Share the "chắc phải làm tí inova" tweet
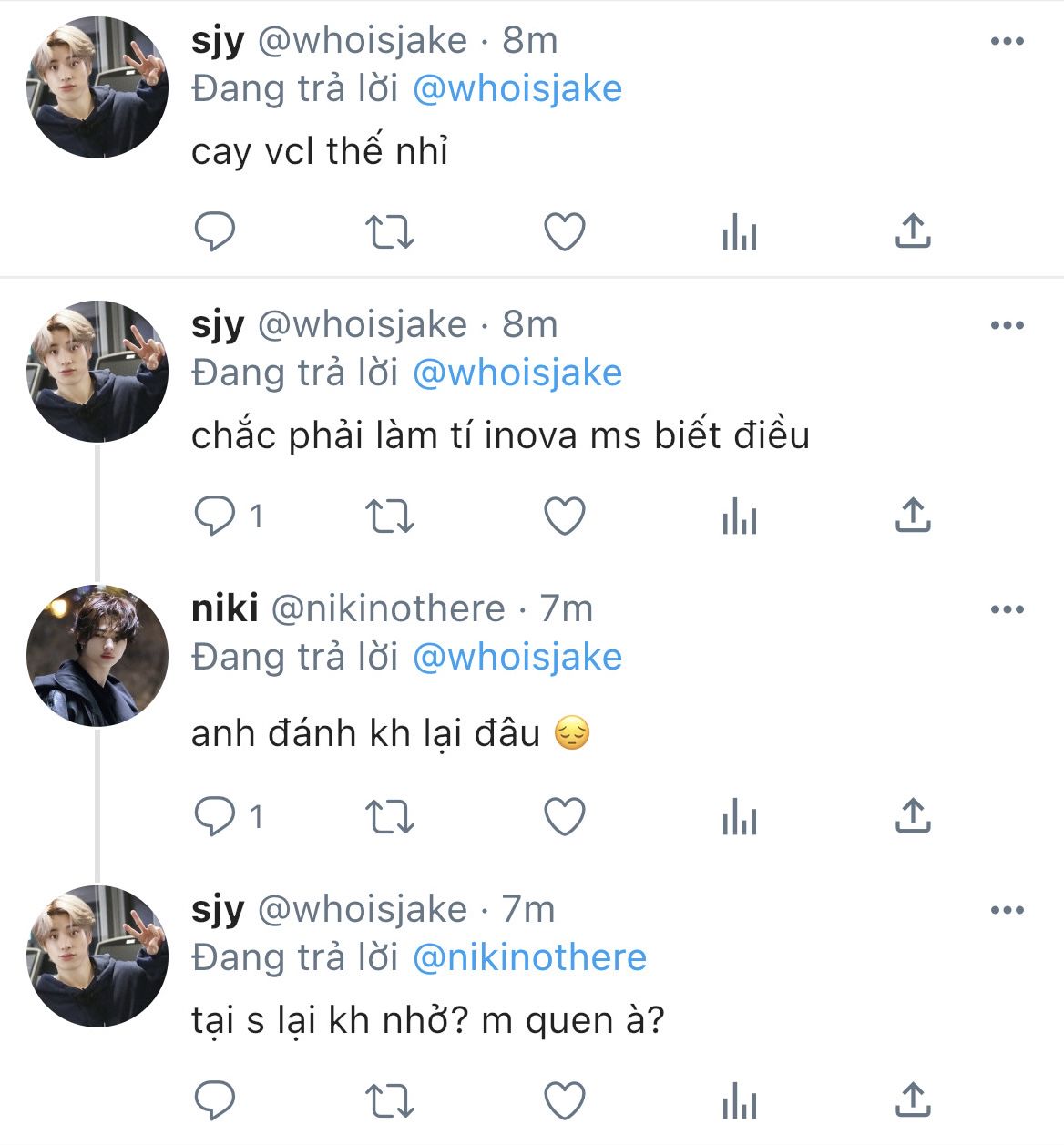This screenshot has width=1064, height=1145. tap(913, 516)
